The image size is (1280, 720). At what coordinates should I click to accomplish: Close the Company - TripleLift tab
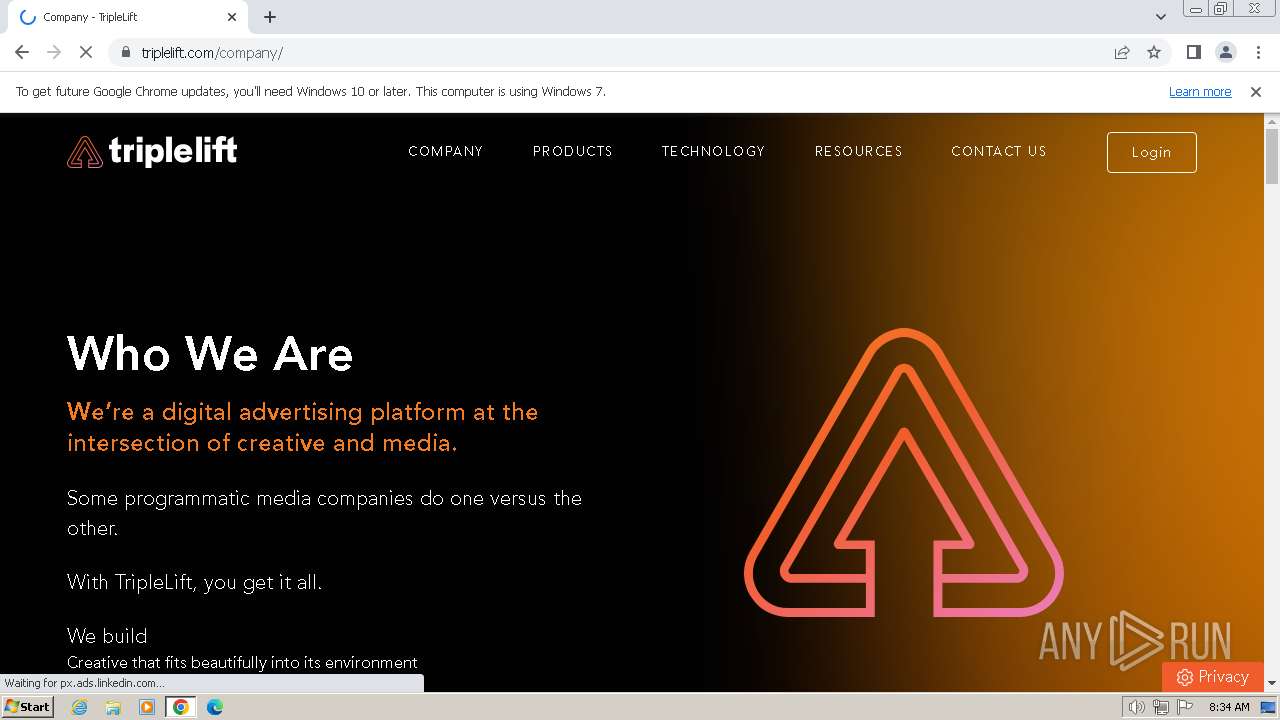[232, 17]
